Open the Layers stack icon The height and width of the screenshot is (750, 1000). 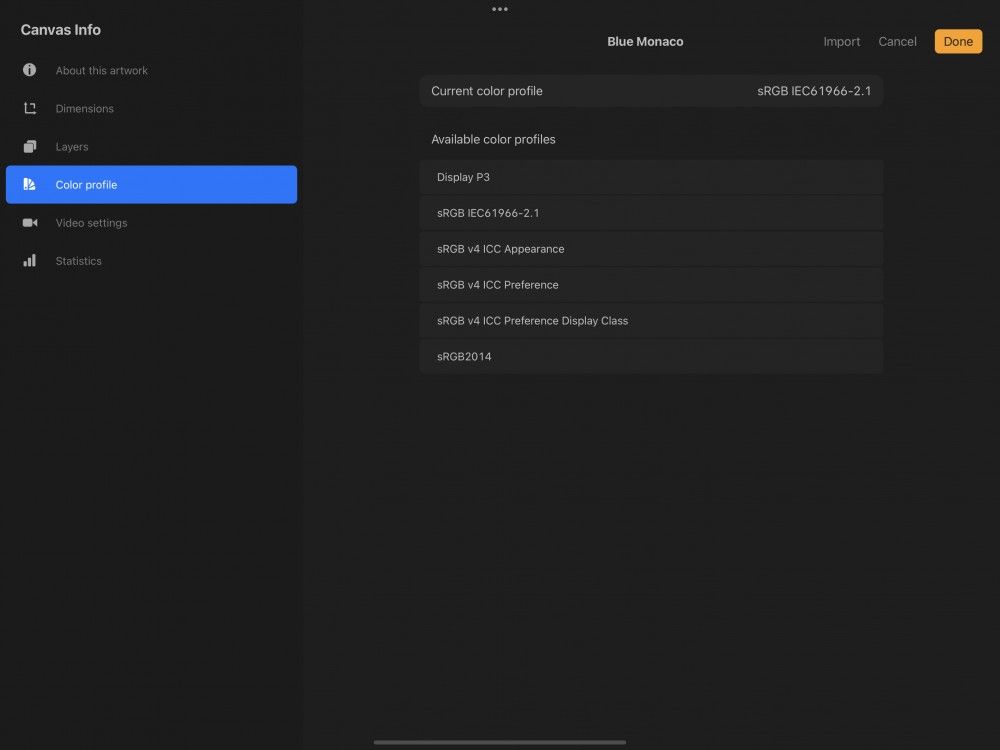click(x=30, y=146)
